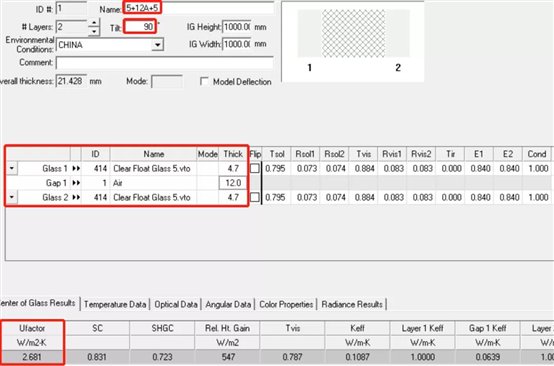Screen dimensions: 554x366
Task: Click the IG Width field
Action: pos(237,44)
